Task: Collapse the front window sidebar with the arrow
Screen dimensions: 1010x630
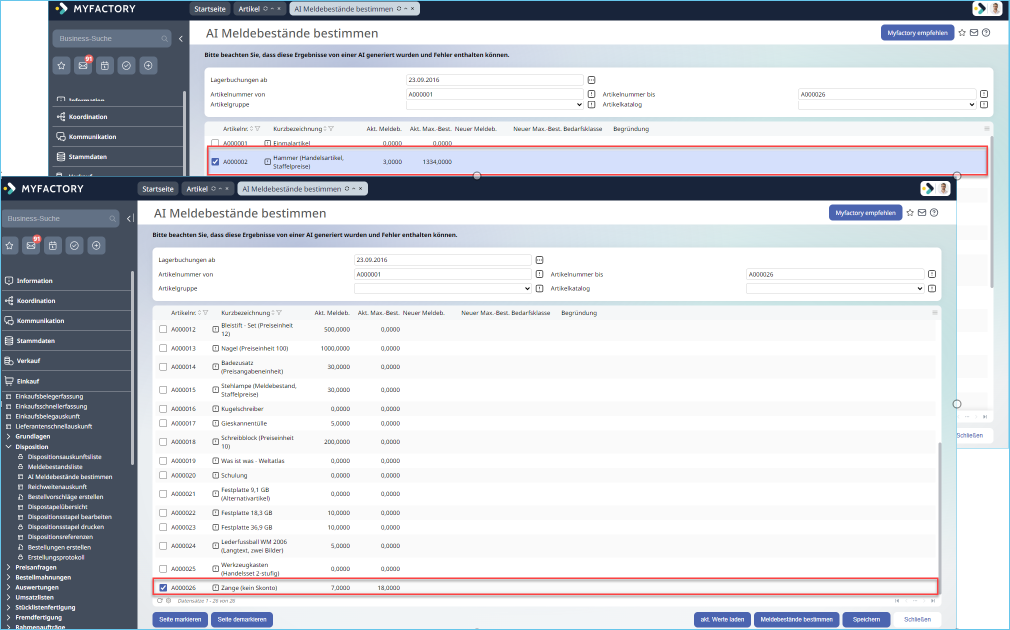Action: pyautogui.click(x=129, y=218)
